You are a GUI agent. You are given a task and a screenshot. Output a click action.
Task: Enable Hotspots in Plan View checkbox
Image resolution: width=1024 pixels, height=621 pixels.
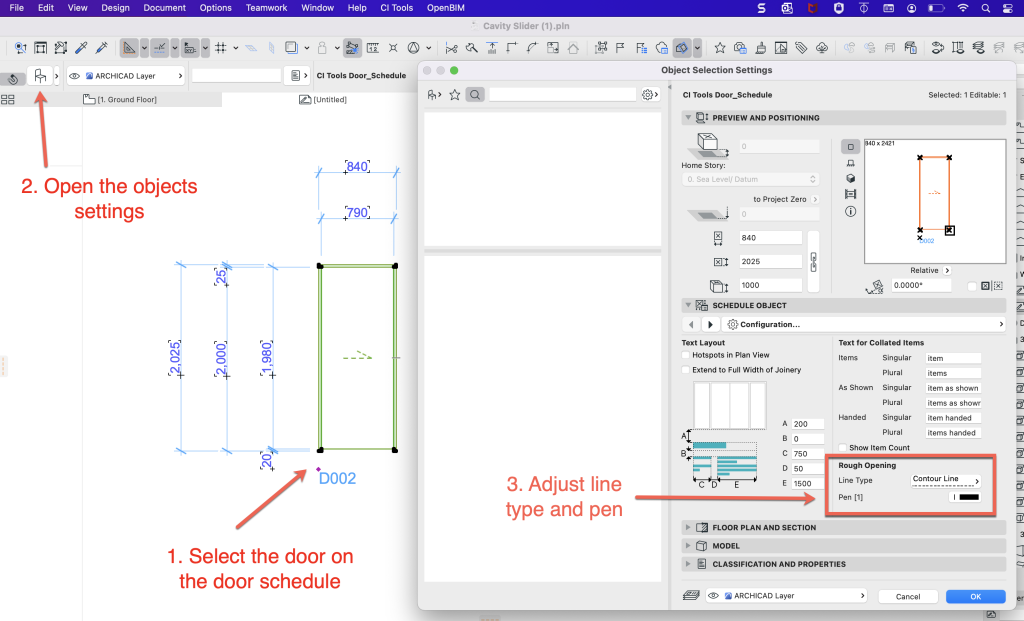coord(686,355)
